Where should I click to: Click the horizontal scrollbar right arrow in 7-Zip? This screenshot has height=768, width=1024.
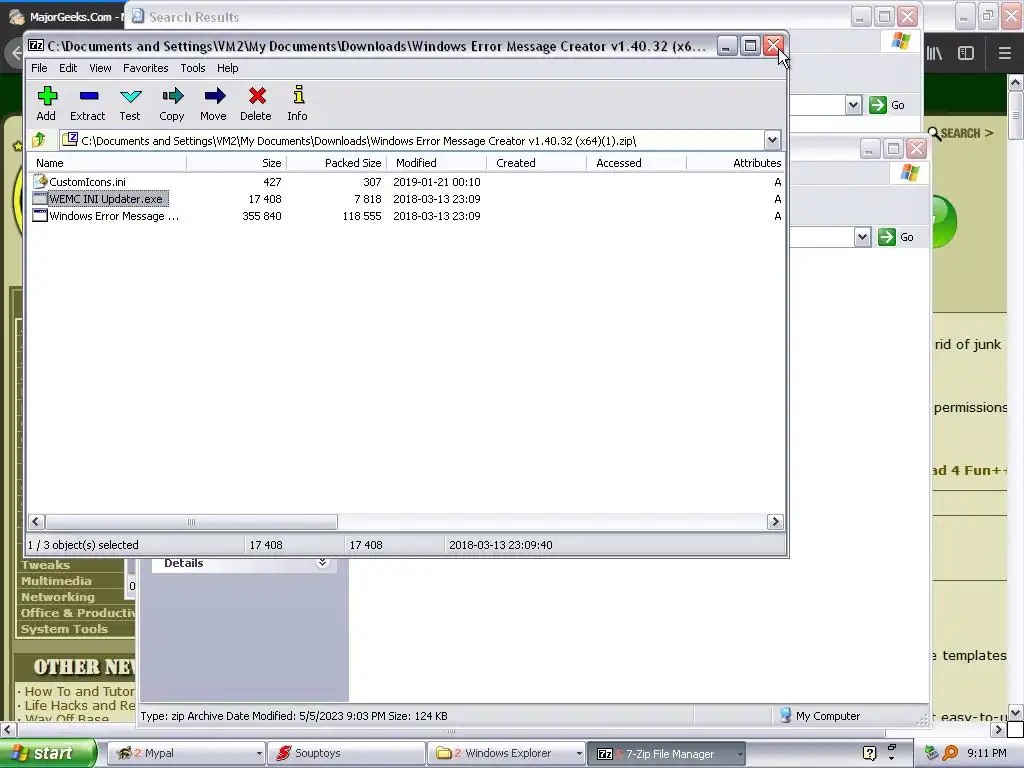point(775,521)
